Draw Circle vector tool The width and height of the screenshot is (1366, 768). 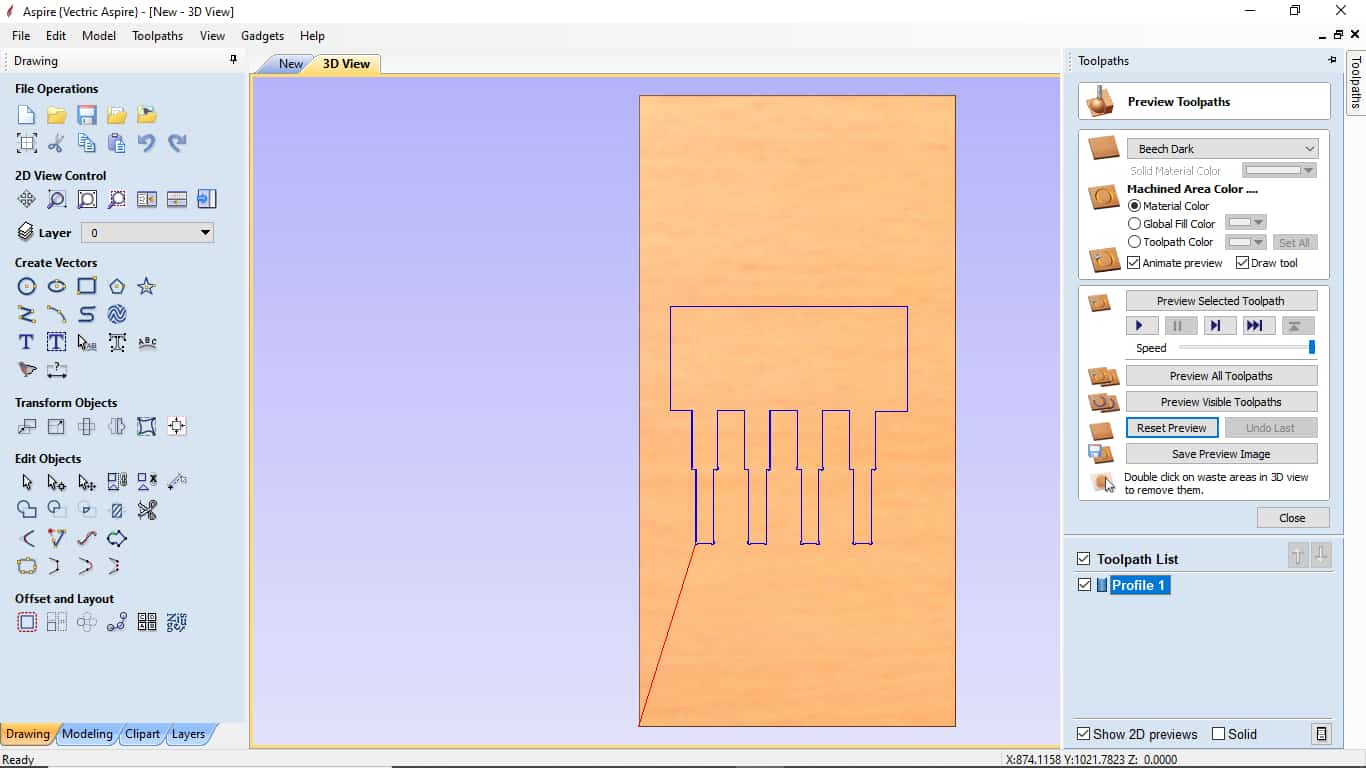tap(27, 286)
